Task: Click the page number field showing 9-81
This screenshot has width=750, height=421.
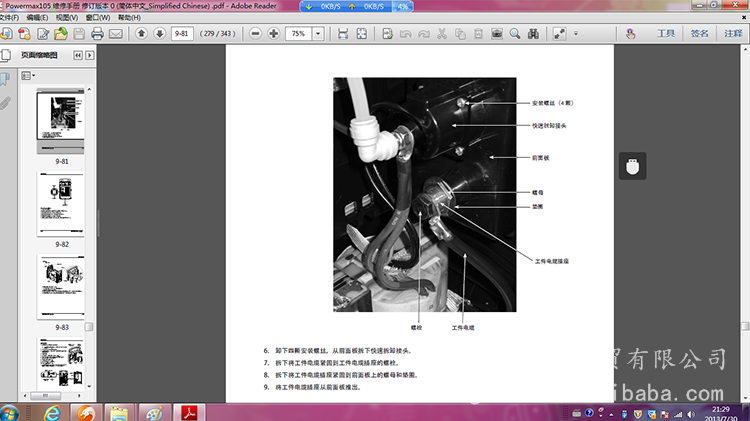Action: (x=181, y=34)
